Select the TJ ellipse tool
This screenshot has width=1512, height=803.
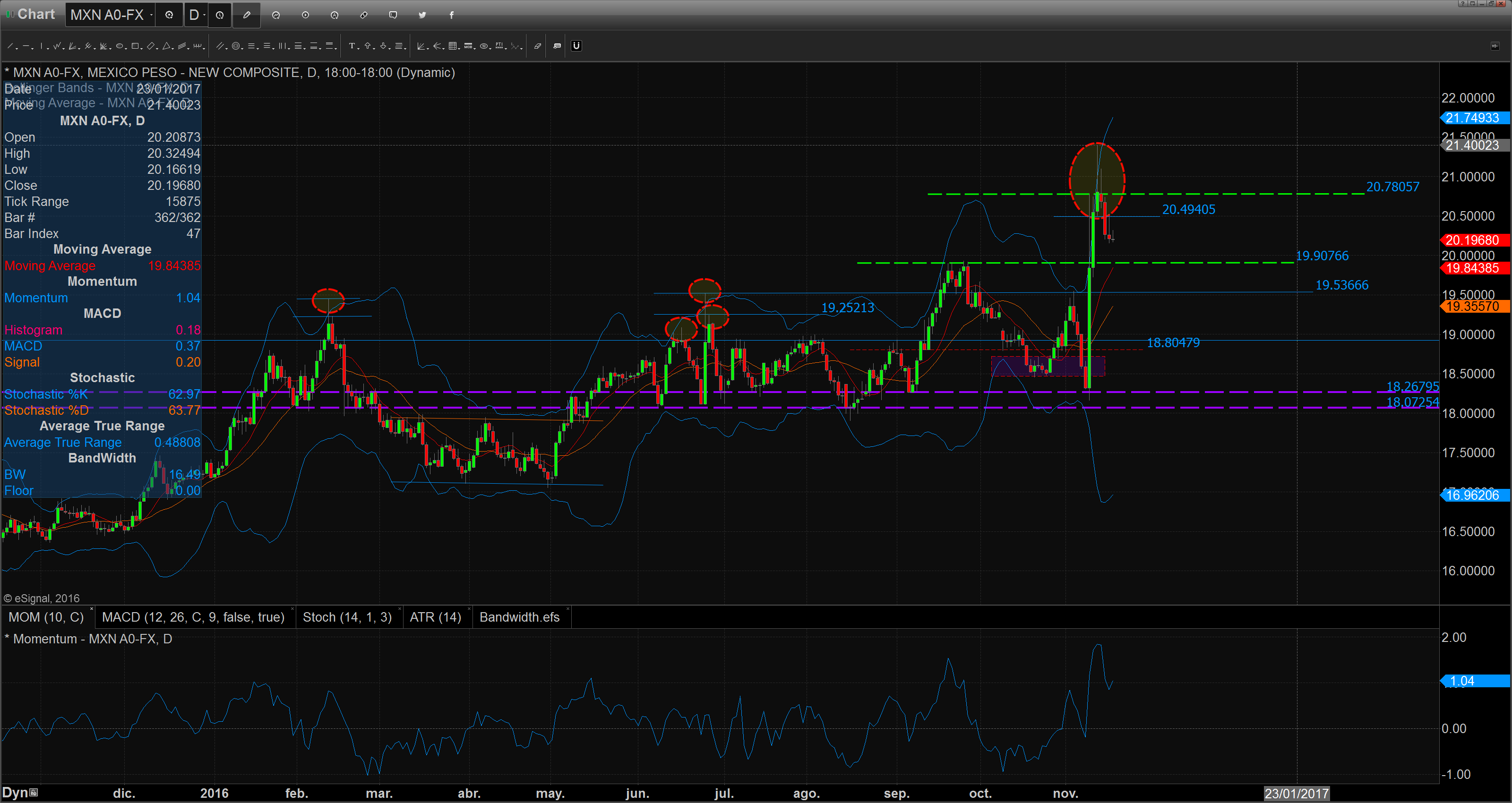pos(484,46)
